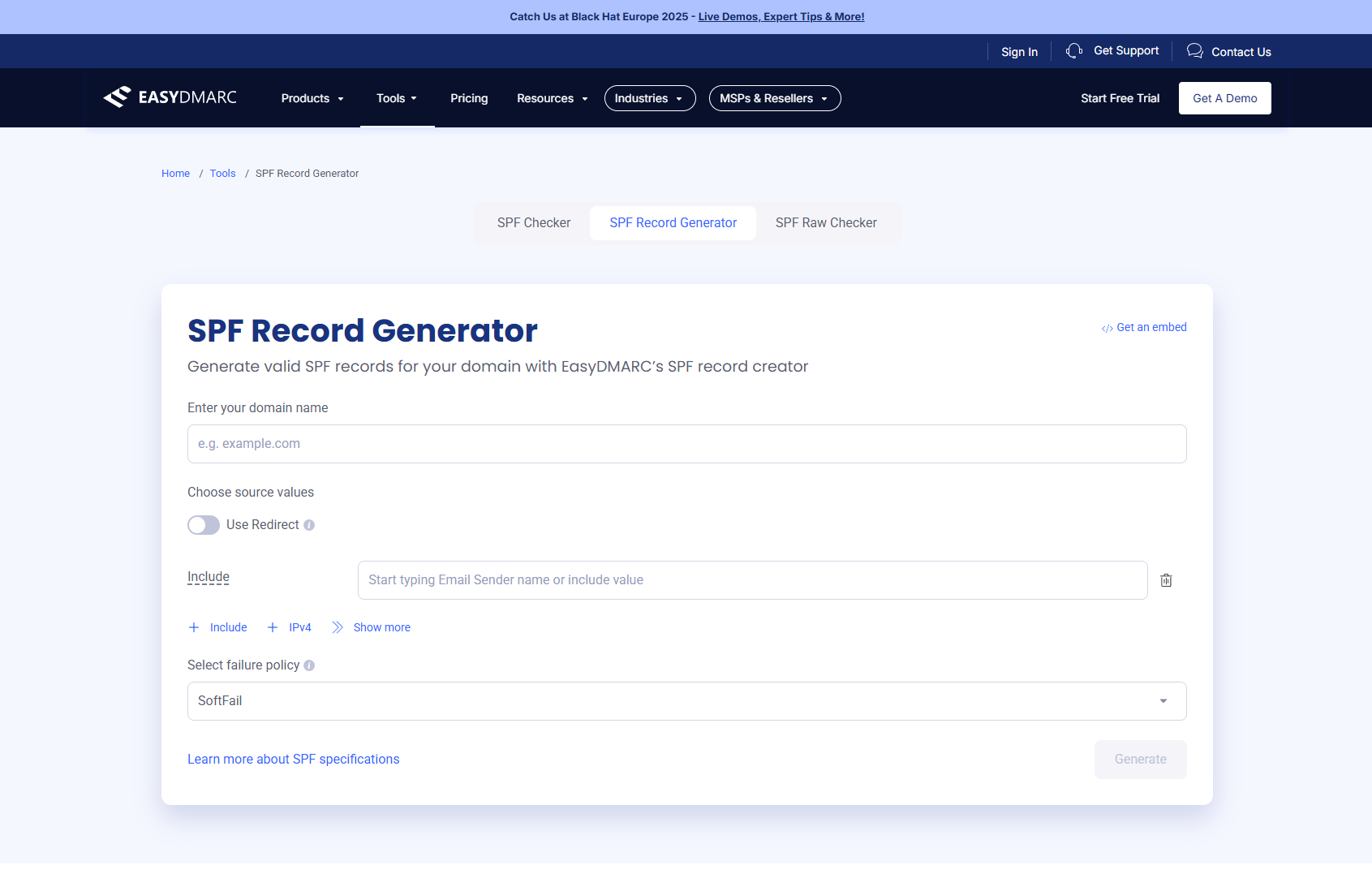This screenshot has width=1372, height=874.
Task: Click the headset icon next to Get Support
Action: [x=1073, y=50]
